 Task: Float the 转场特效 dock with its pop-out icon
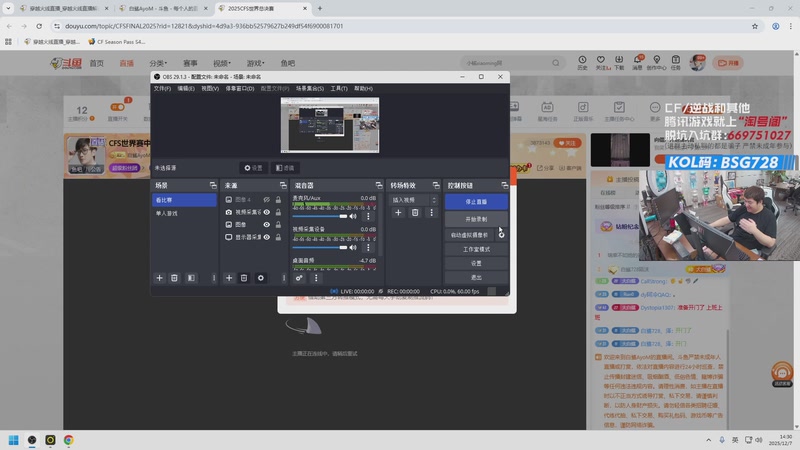pos(436,185)
